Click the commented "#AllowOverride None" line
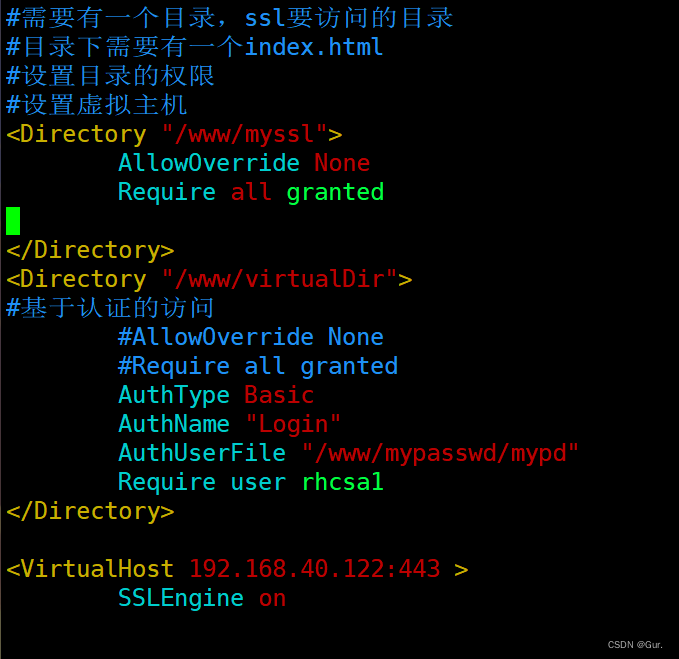This screenshot has height=659, width=679. click(x=250, y=337)
